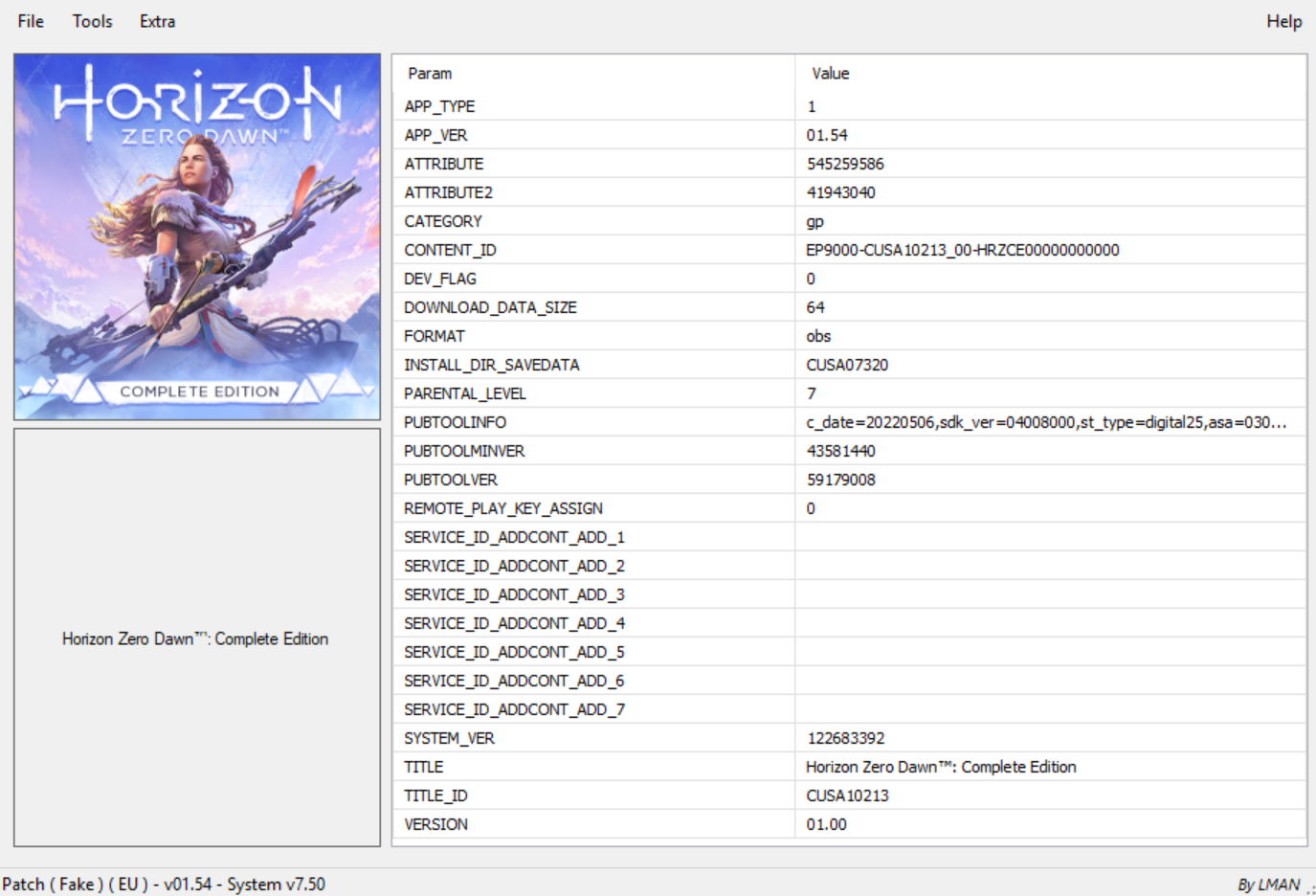The width and height of the screenshot is (1316, 896).
Task: Select the APP_VER parameter
Action: pyautogui.click(x=435, y=135)
